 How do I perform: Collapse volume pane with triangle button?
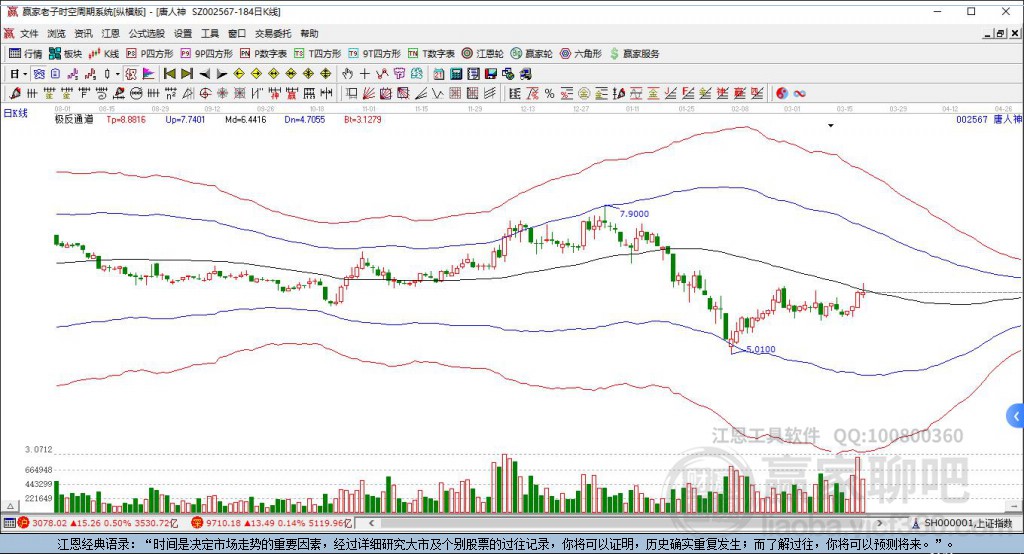(x=10, y=506)
